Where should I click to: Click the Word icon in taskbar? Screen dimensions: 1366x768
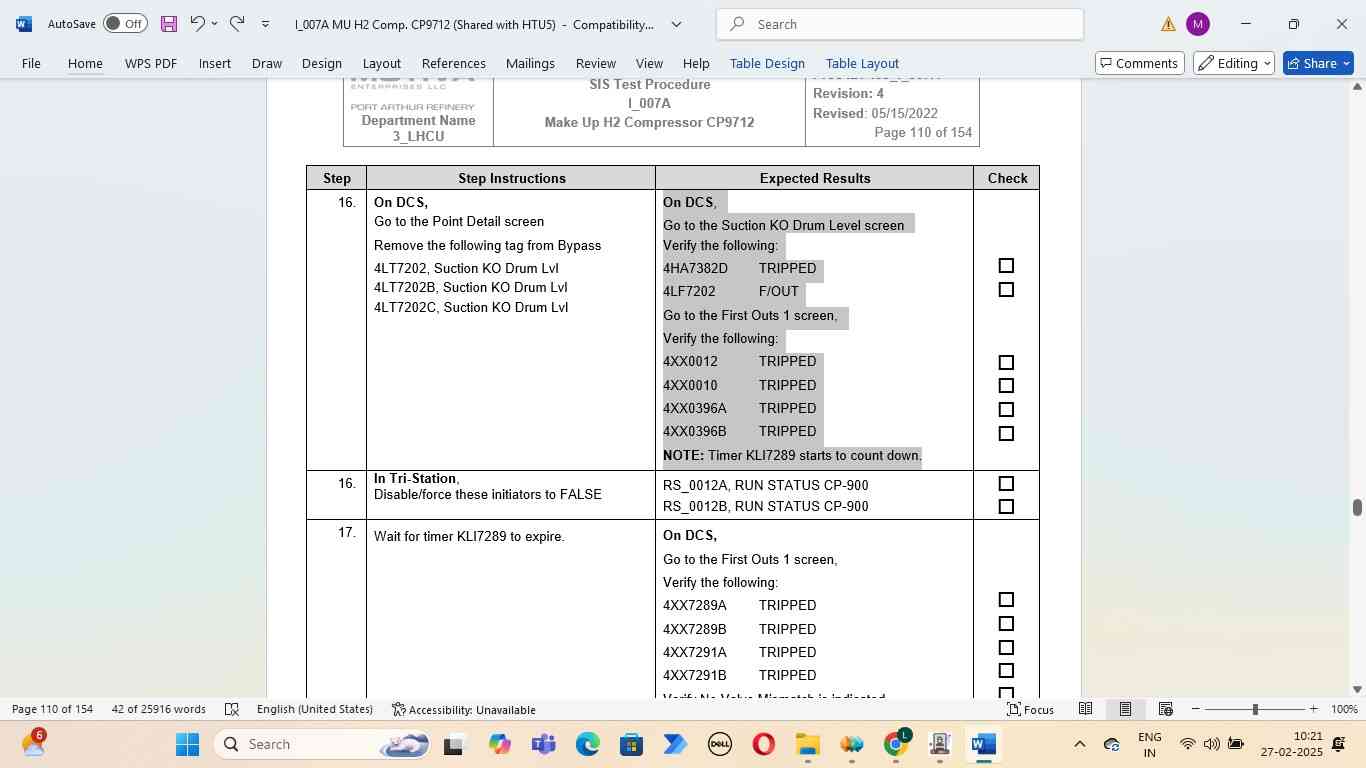pyautogui.click(x=984, y=744)
